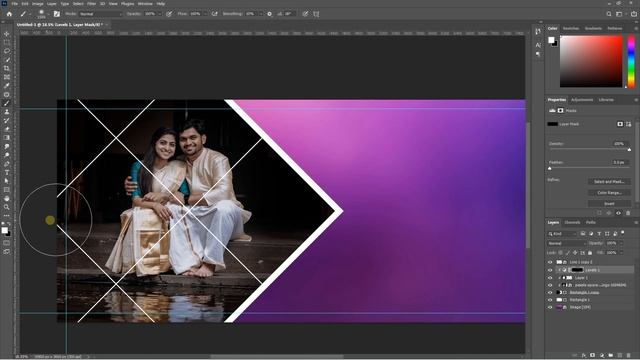Image resolution: width=640 pixels, height=360 pixels.
Task: Select the Eyedropper tool
Action: pyautogui.click(x=7, y=86)
